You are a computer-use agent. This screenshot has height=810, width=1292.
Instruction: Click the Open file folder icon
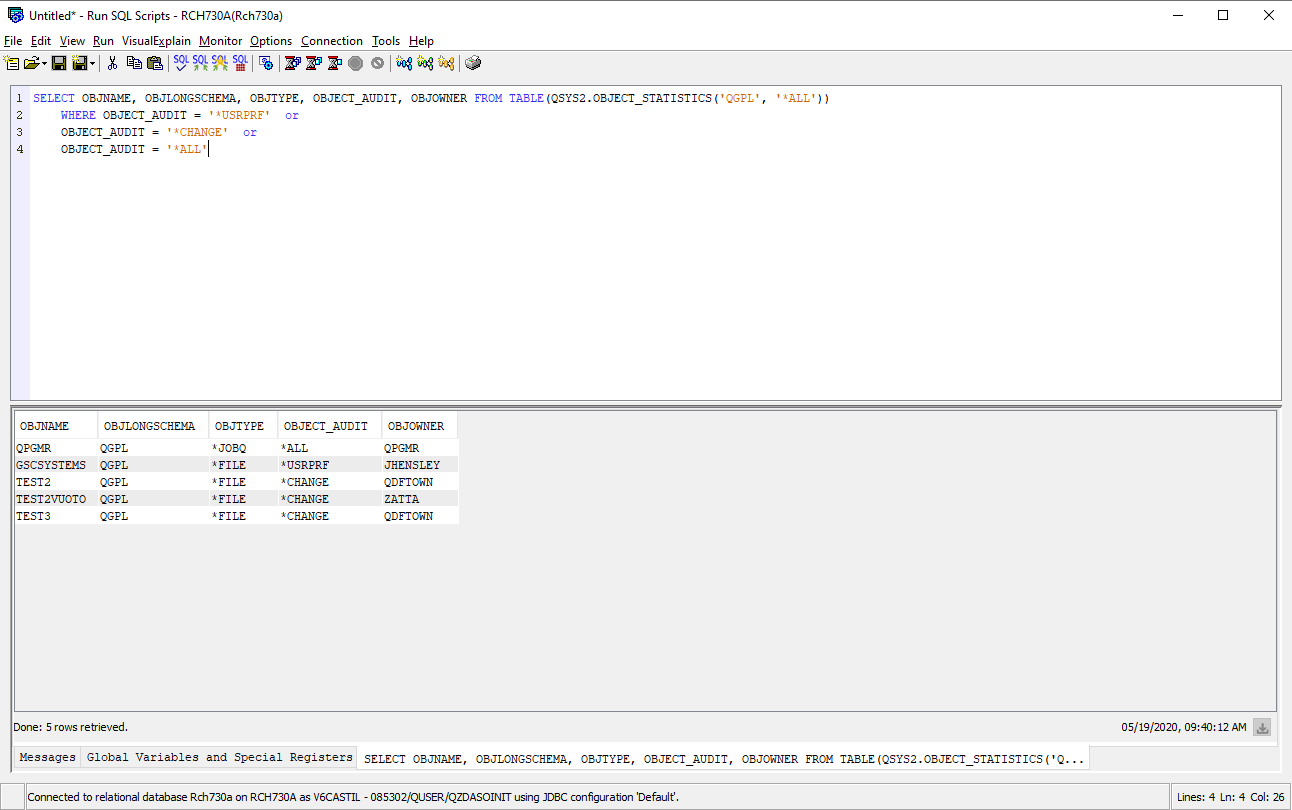(x=31, y=63)
